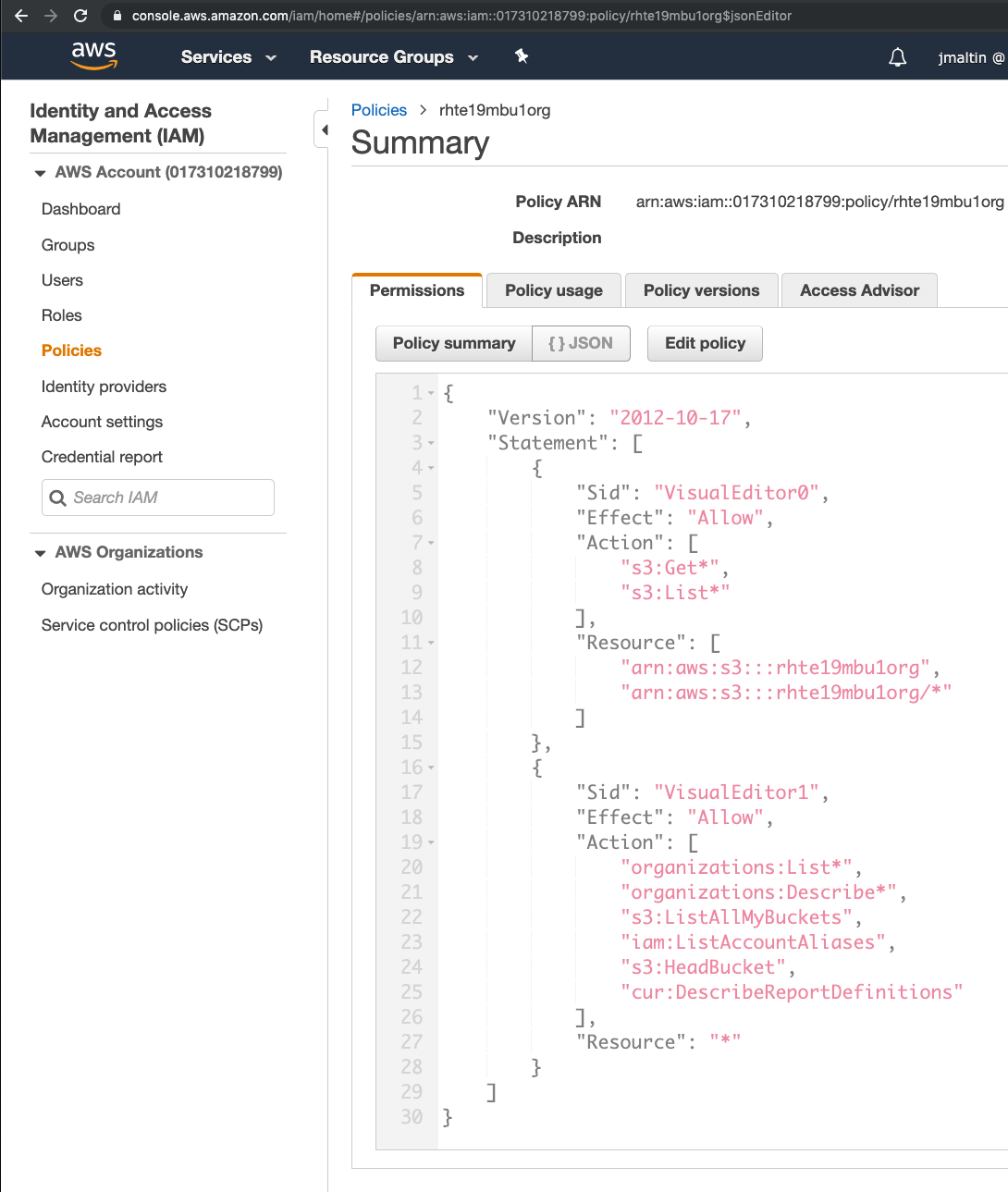Open the Resource Groups dropdown
This screenshot has width=1008, height=1192.
click(x=394, y=56)
